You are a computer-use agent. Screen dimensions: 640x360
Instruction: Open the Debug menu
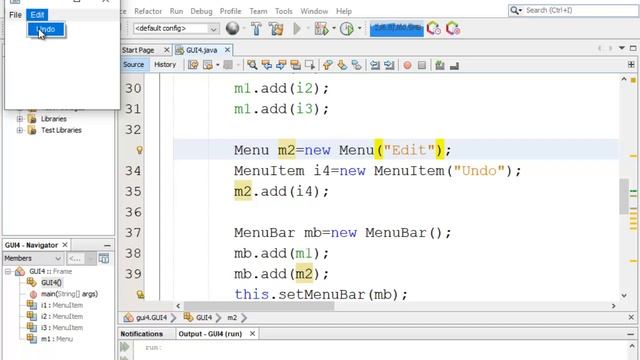tap(201, 11)
